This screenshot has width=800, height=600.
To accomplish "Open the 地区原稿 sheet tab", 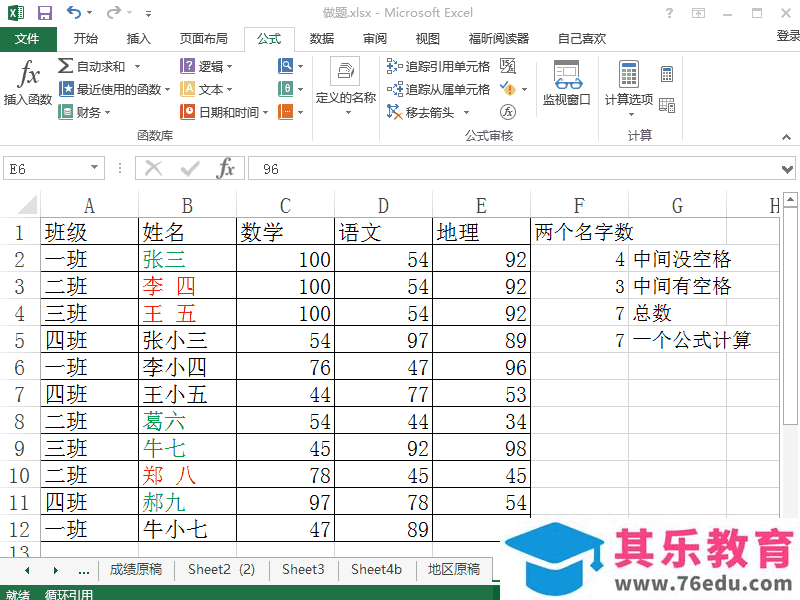I will click(454, 569).
